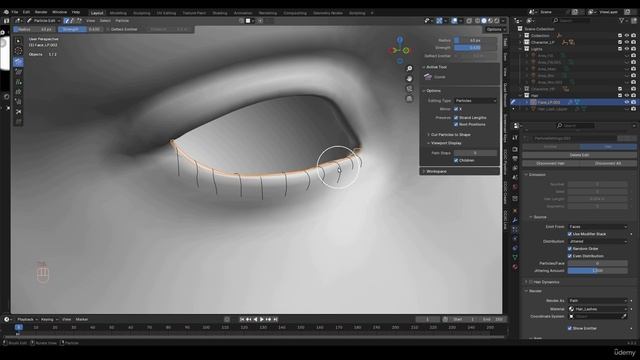
Task: Adjust Strength slider in sidebar panel
Action: [476, 48]
